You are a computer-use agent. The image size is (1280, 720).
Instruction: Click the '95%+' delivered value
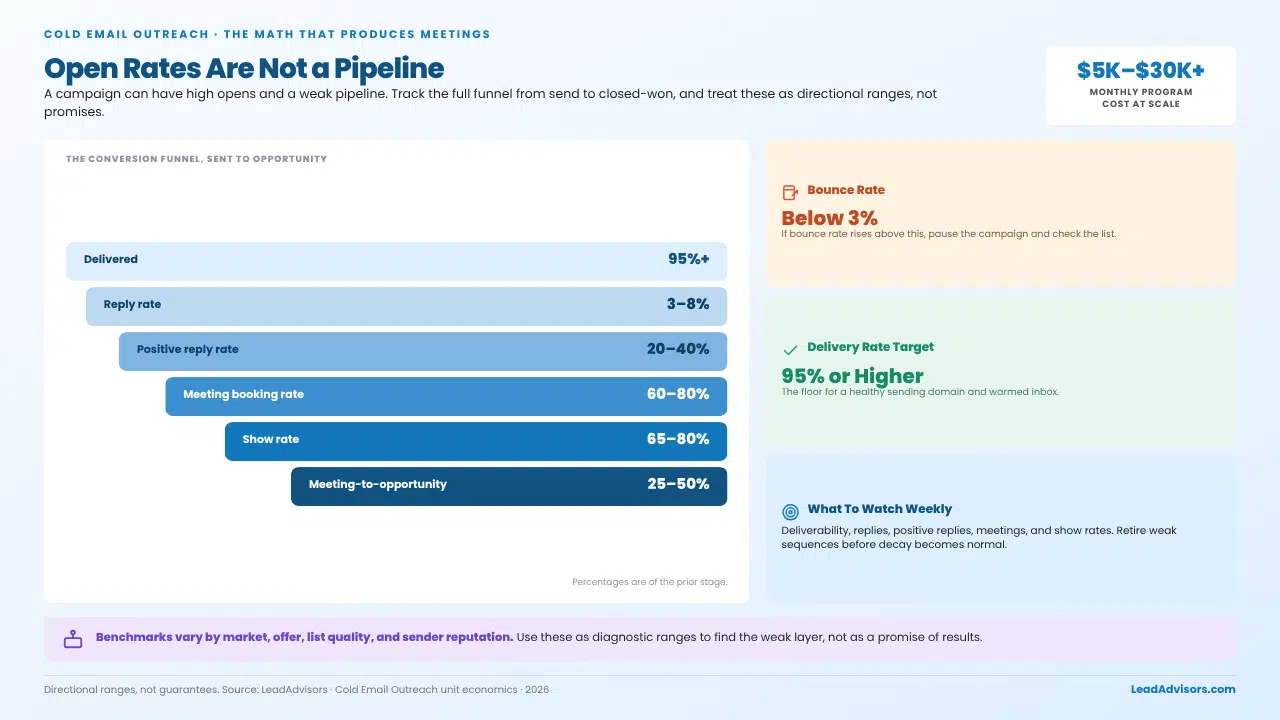(x=689, y=259)
